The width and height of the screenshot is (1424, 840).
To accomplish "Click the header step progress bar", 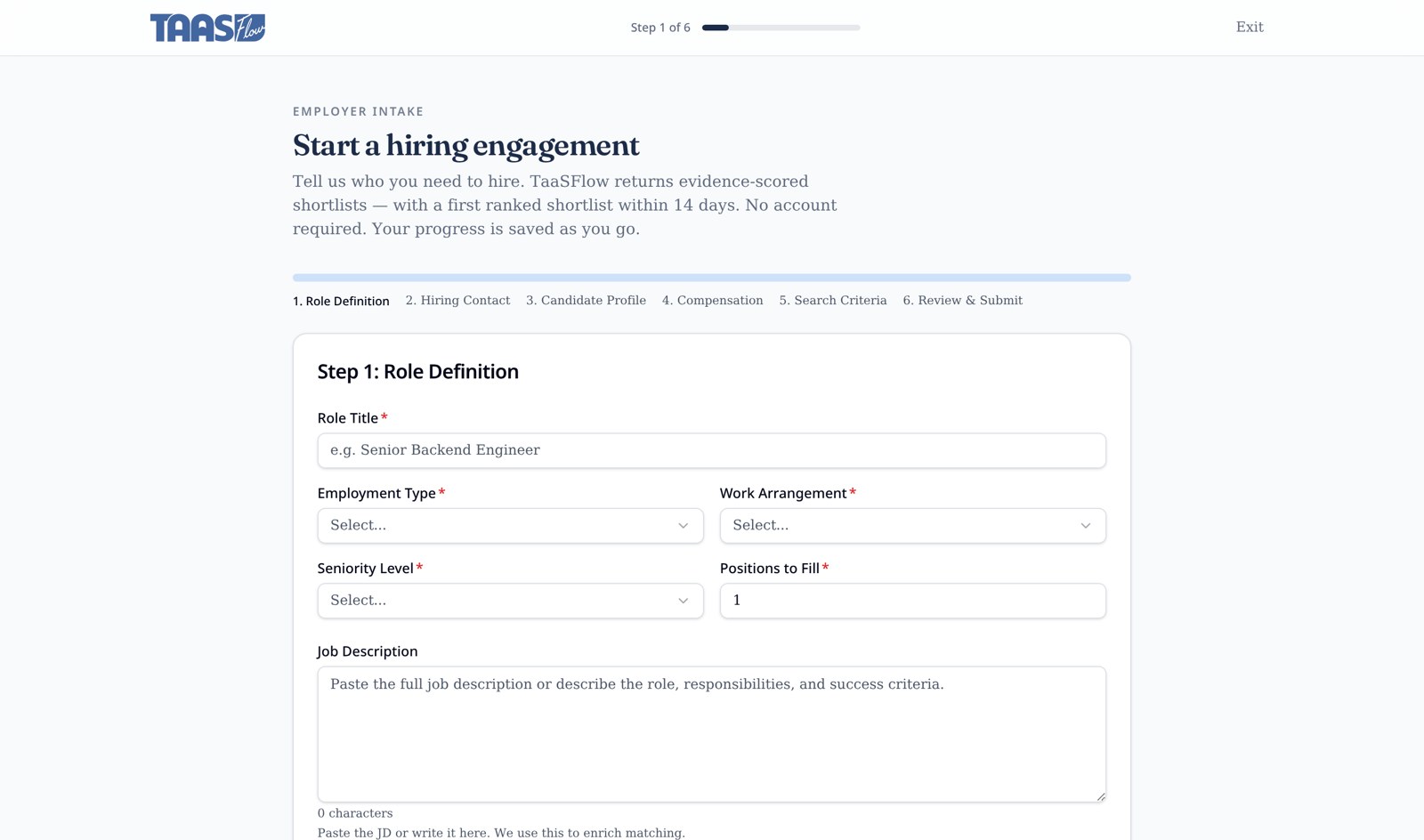I will [x=781, y=28].
